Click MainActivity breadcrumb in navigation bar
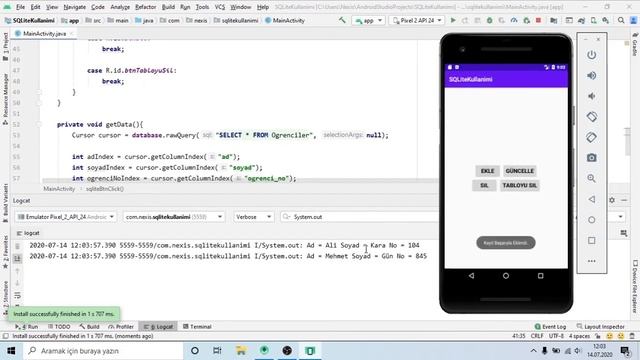Image resolution: width=640 pixels, height=360 pixels. 285,20
